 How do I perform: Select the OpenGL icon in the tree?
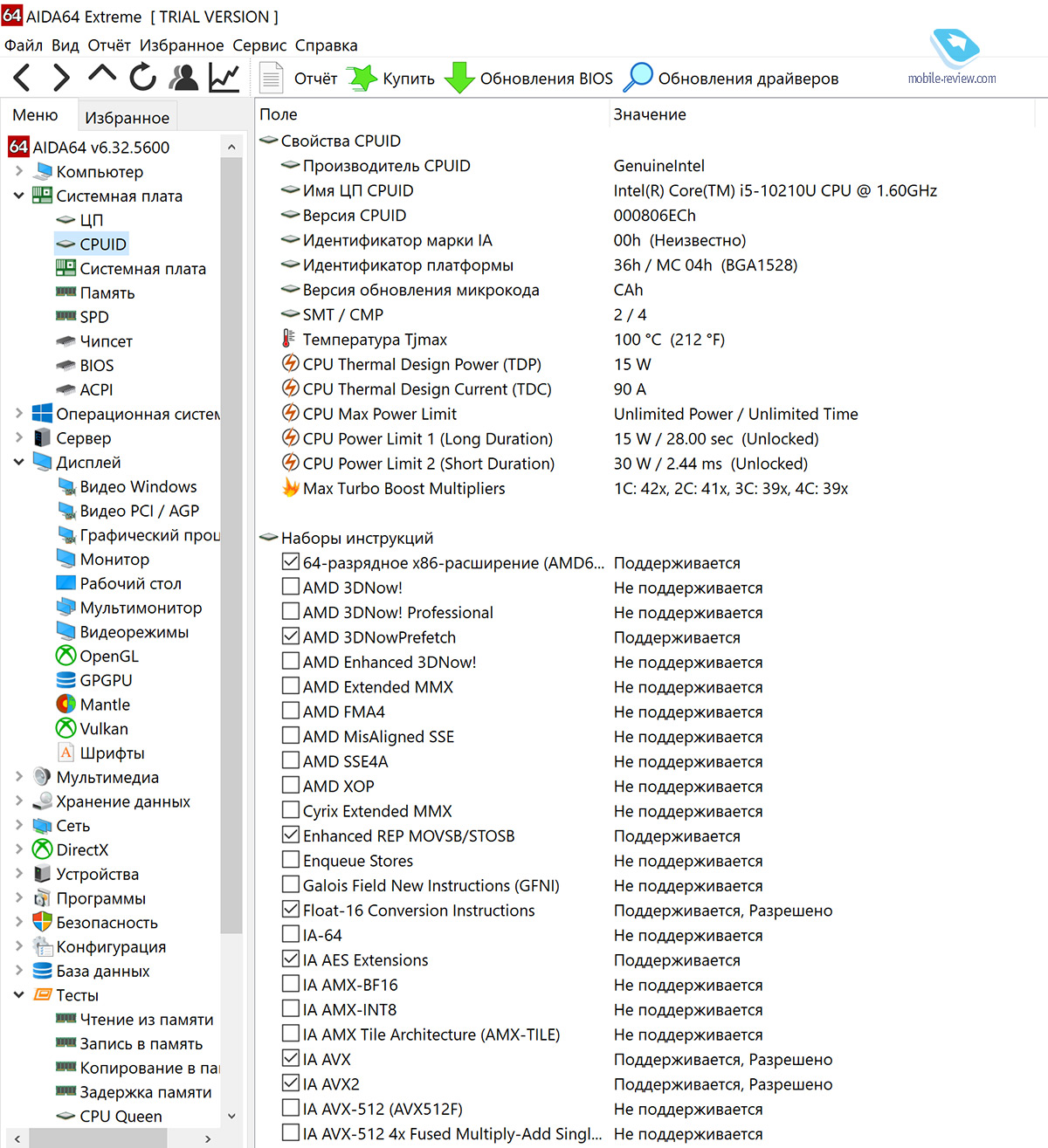pos(66,656)
